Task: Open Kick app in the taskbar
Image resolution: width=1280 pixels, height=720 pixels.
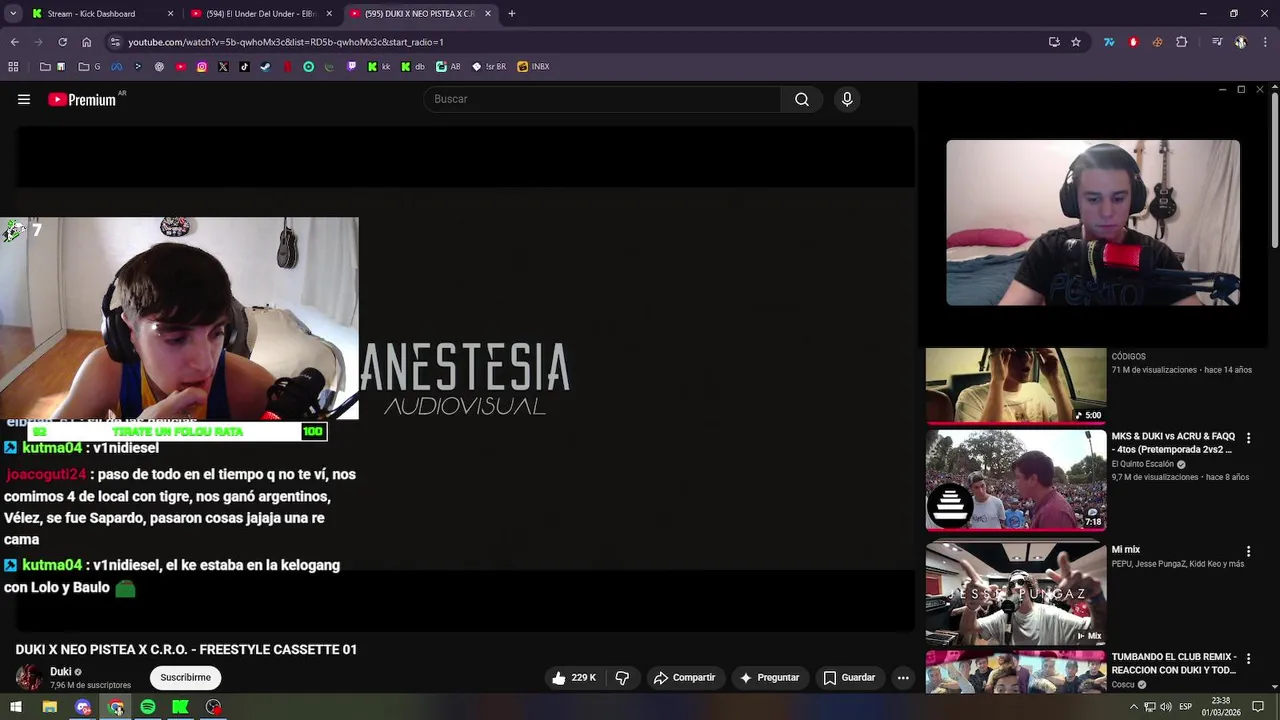Action: (180, 707)
